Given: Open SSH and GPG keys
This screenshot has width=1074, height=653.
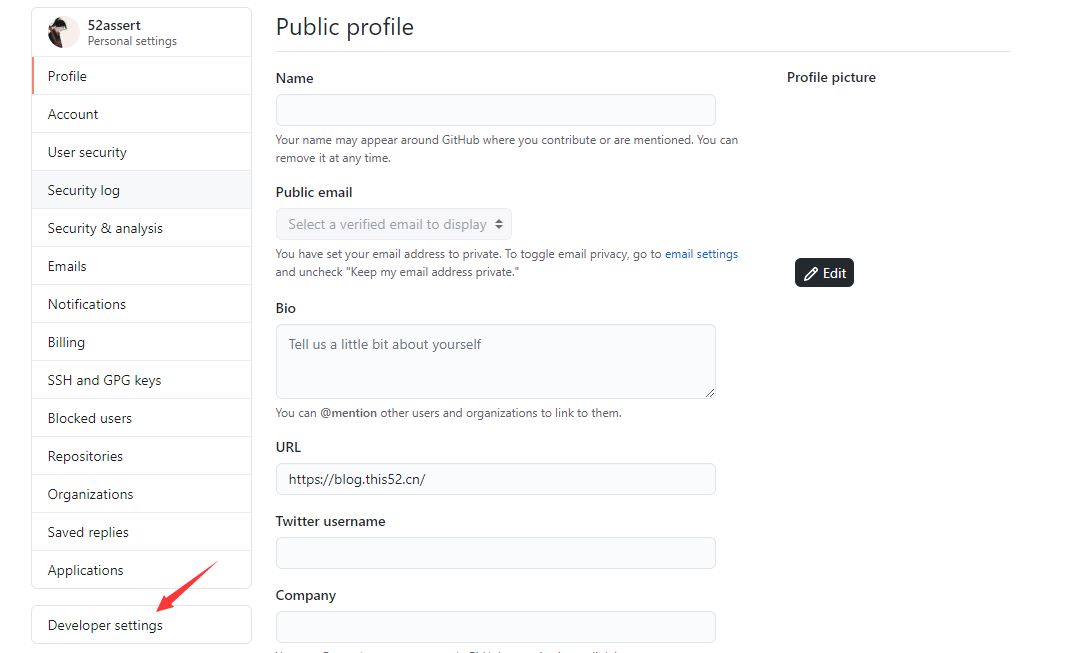Looking at the screenshot, I should (x=142, y=380).
